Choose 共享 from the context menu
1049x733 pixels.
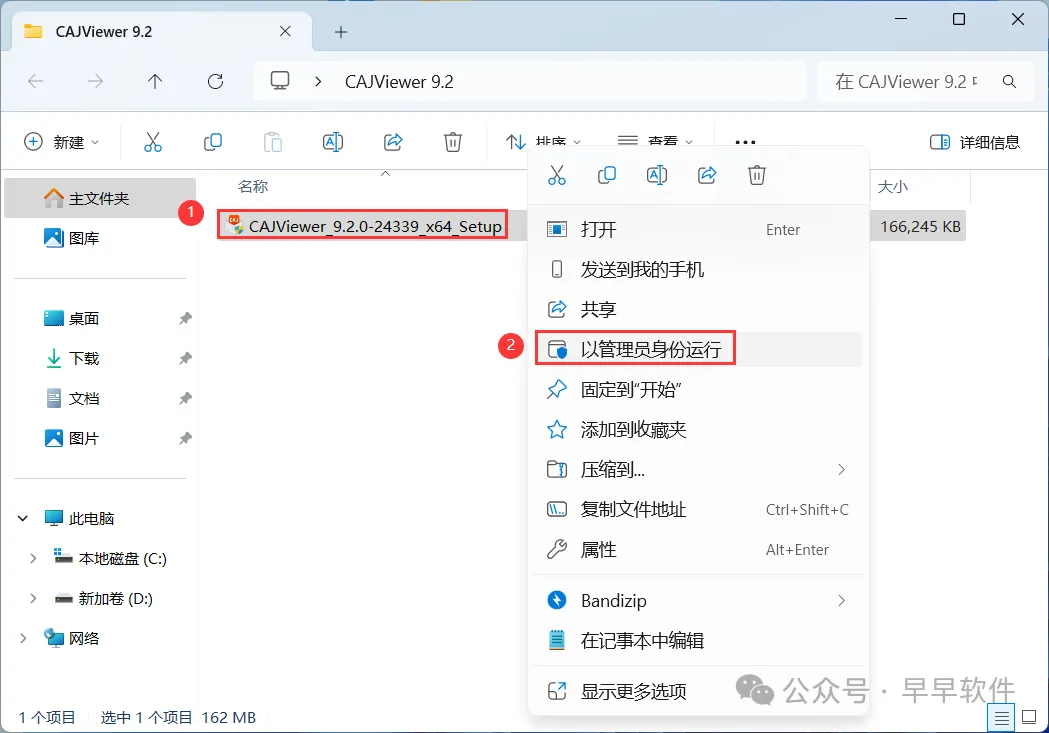tap(698, 309)
